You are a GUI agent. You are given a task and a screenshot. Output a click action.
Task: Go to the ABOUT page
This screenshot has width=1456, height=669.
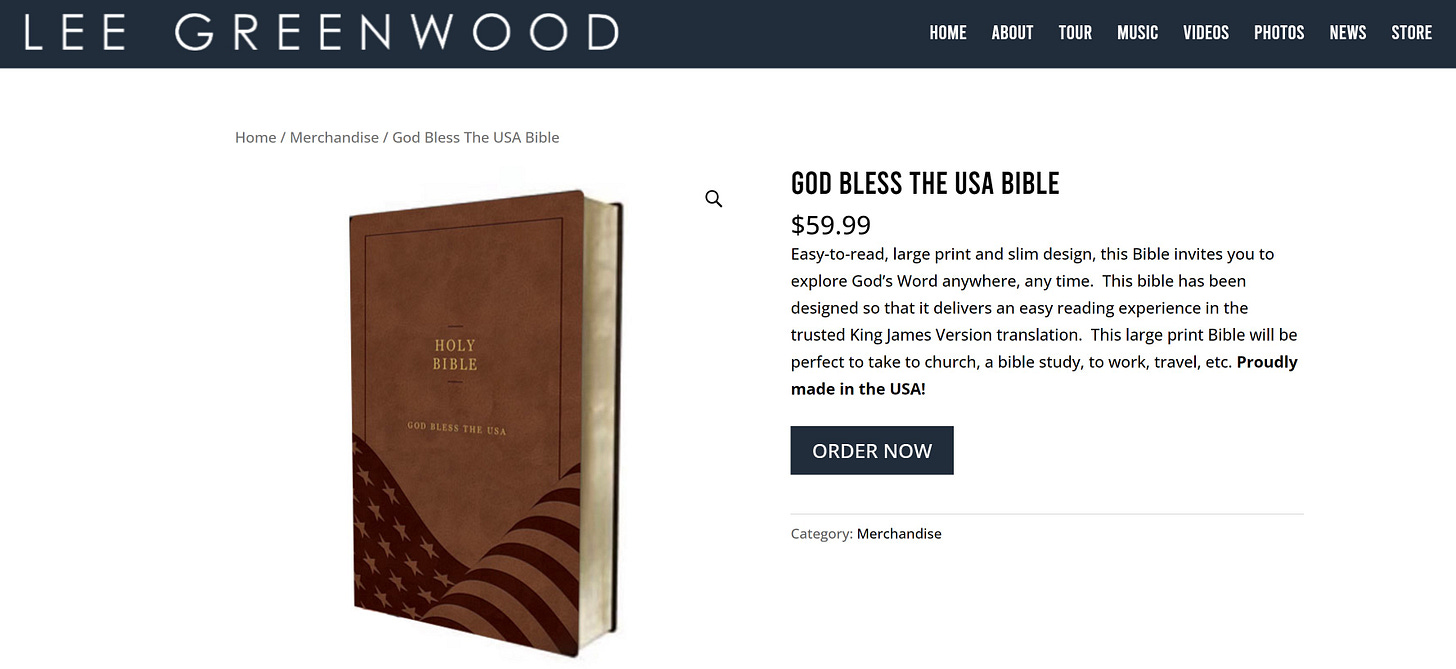tap(1012, 33)
